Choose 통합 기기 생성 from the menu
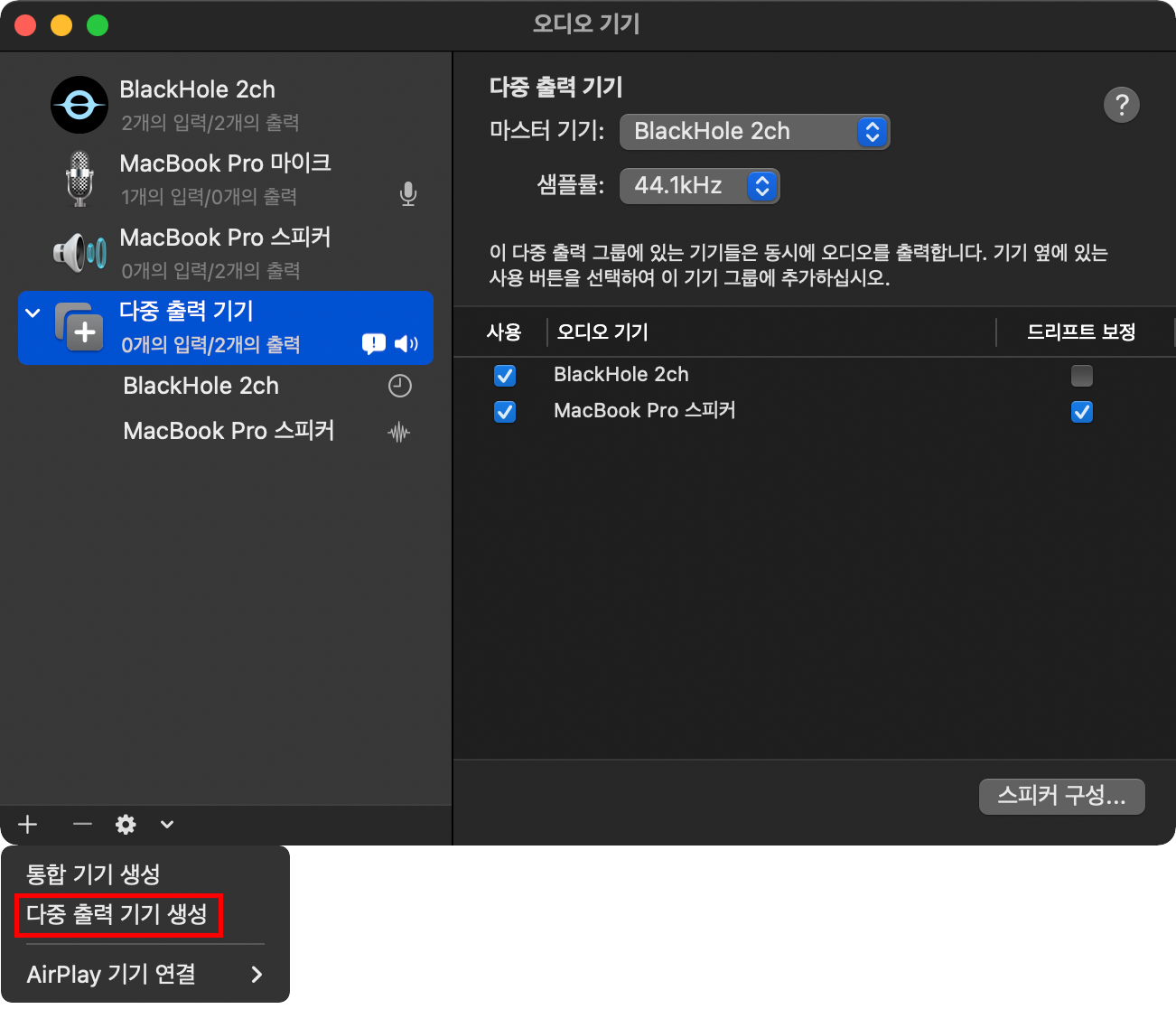 click(145, 874)
